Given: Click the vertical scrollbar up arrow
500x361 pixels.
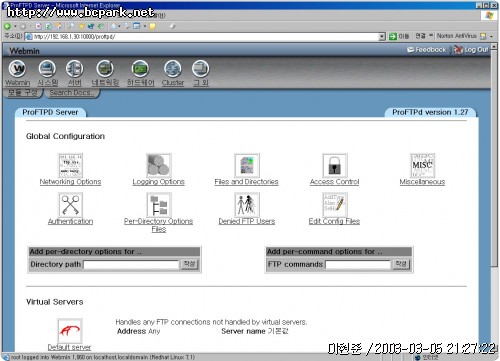Looking at the screenshot, I should pos(494,47).
